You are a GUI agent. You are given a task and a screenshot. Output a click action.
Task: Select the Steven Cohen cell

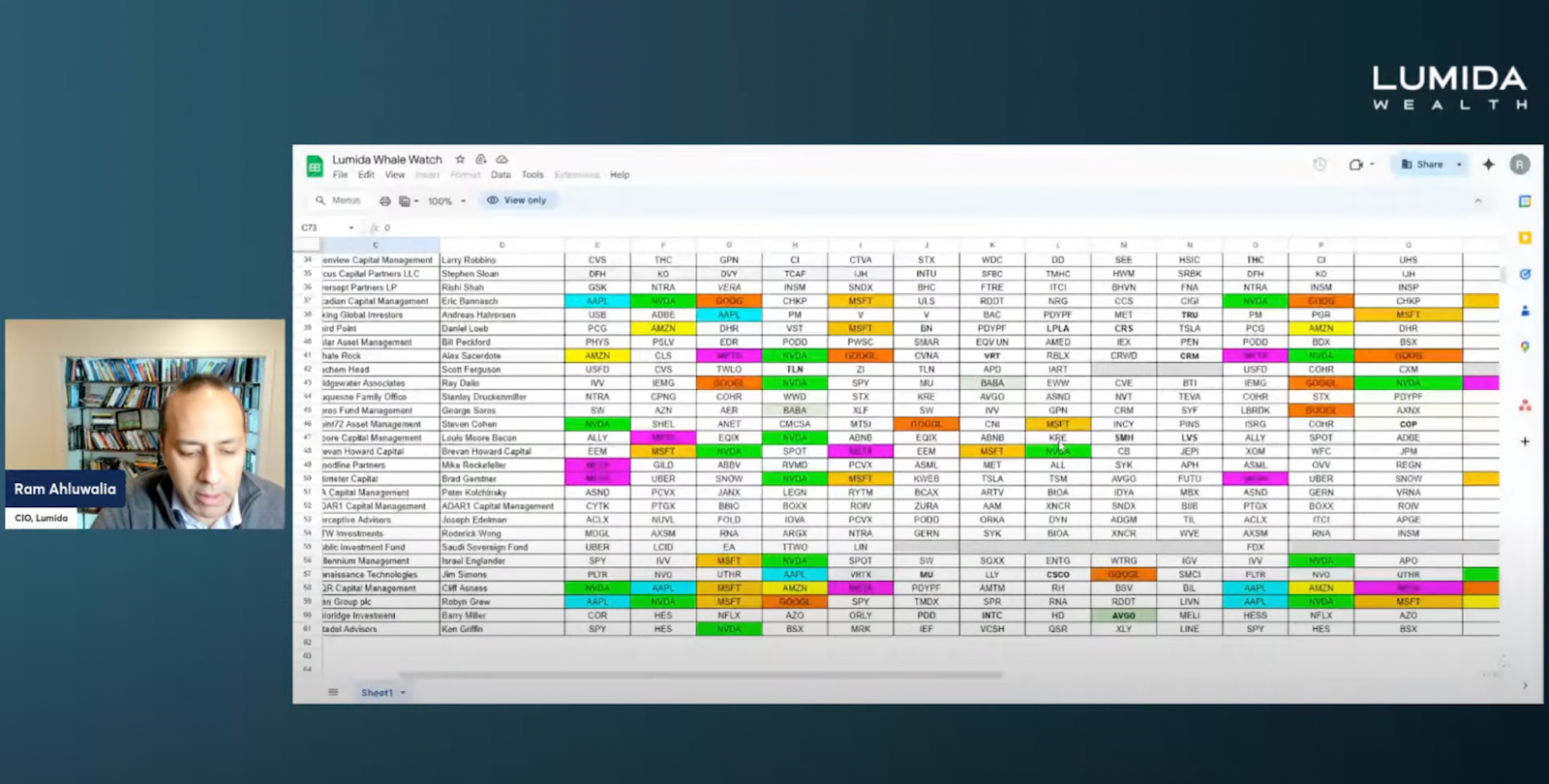tap(501, 424)
